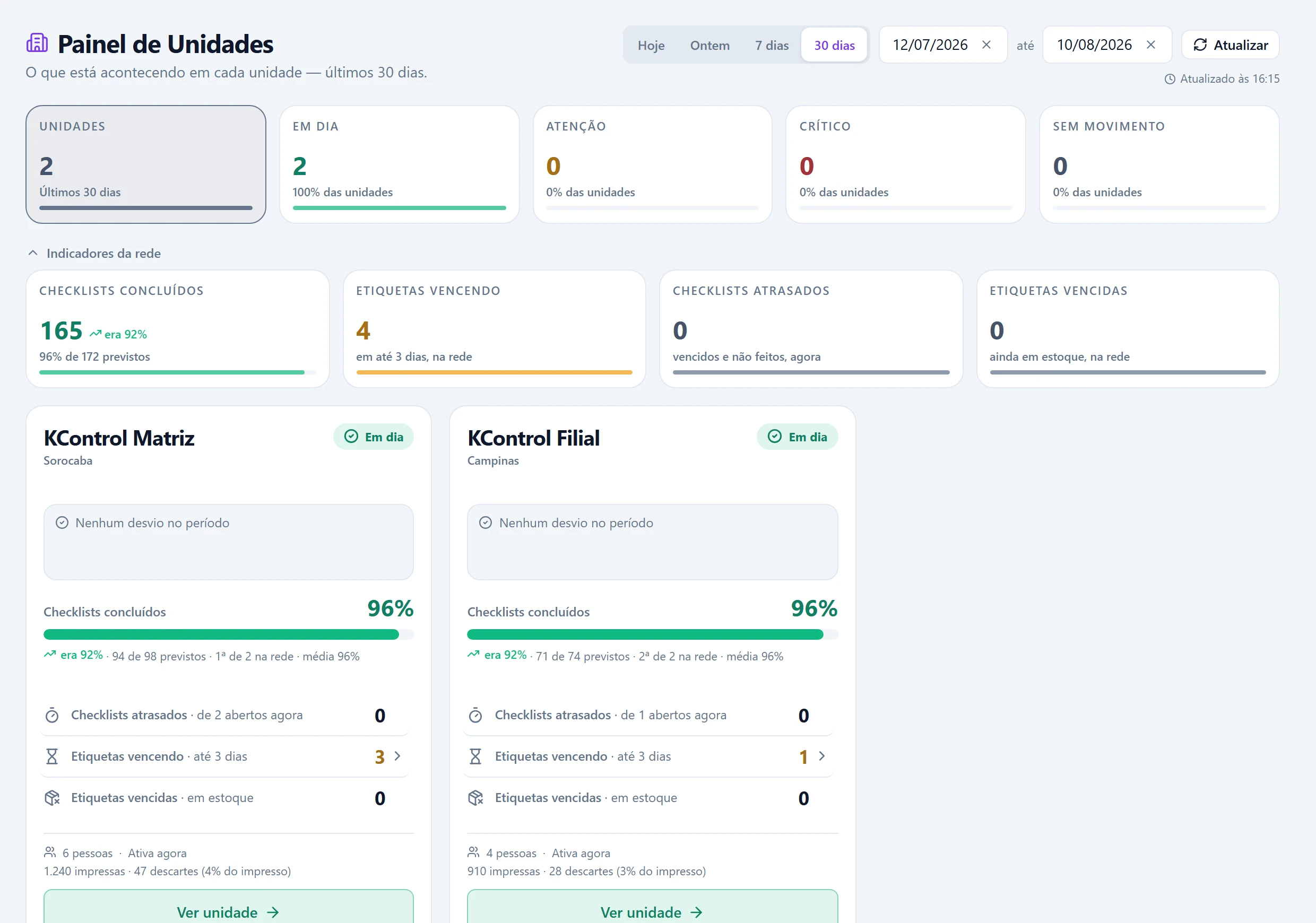The width and height of the screenshot is (1316, 923).
Task: Open the Checklists concluídos indicator card
Action: (x=178, y=329)
